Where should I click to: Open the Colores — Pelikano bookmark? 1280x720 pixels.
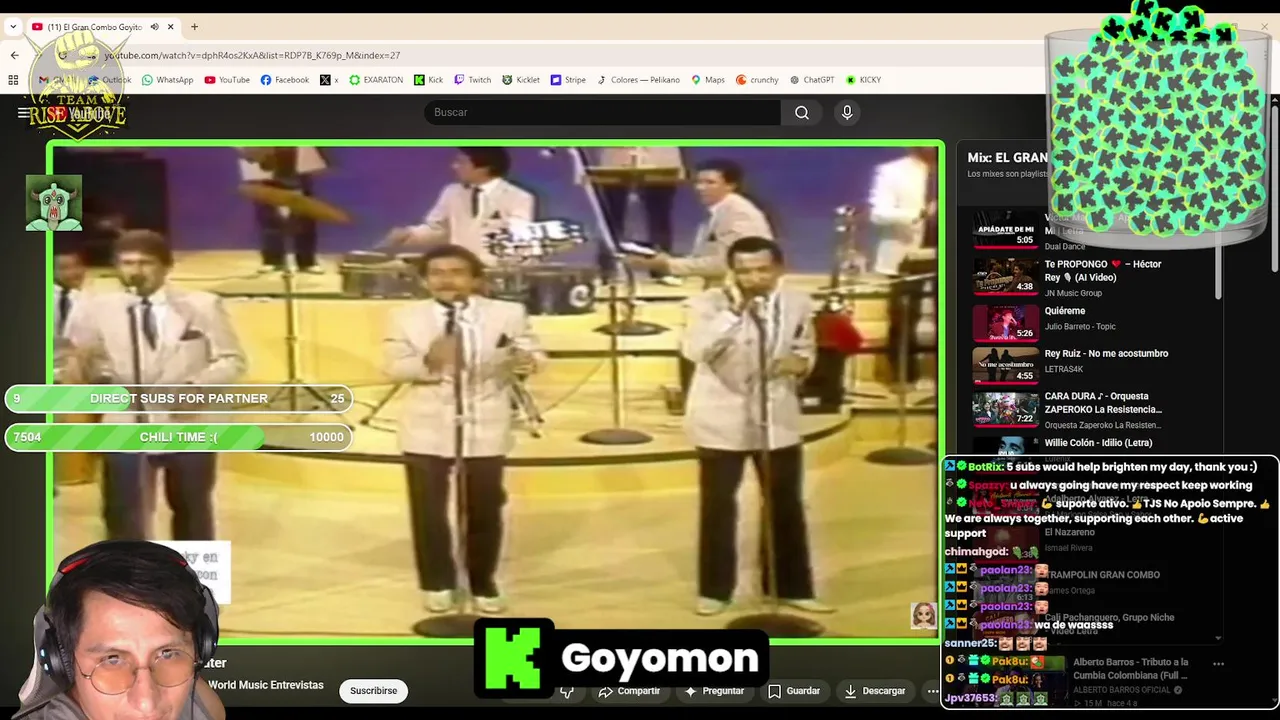(638, 80)
